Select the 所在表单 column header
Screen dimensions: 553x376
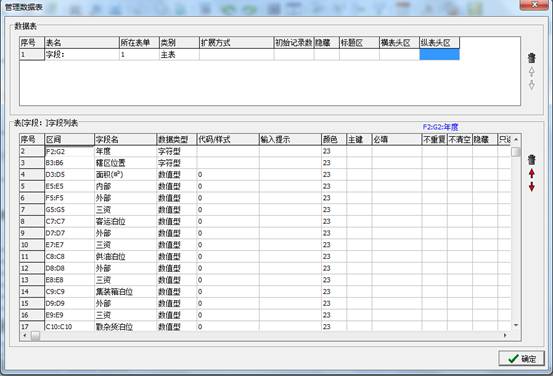(x=139, y=43)
